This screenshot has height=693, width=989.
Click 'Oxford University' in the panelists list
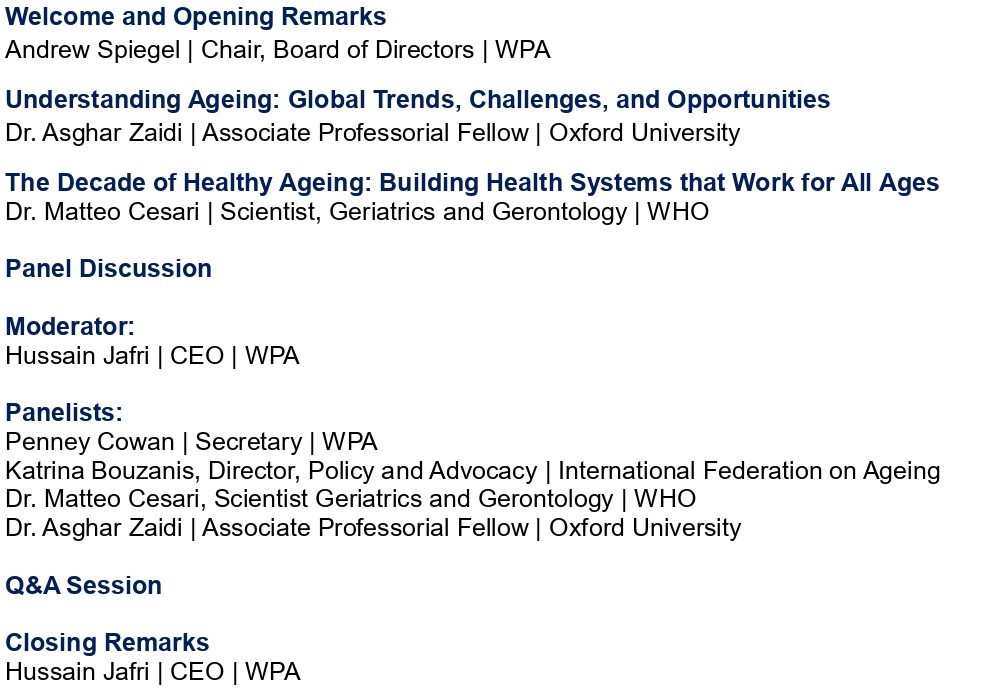tap(645, 527)
